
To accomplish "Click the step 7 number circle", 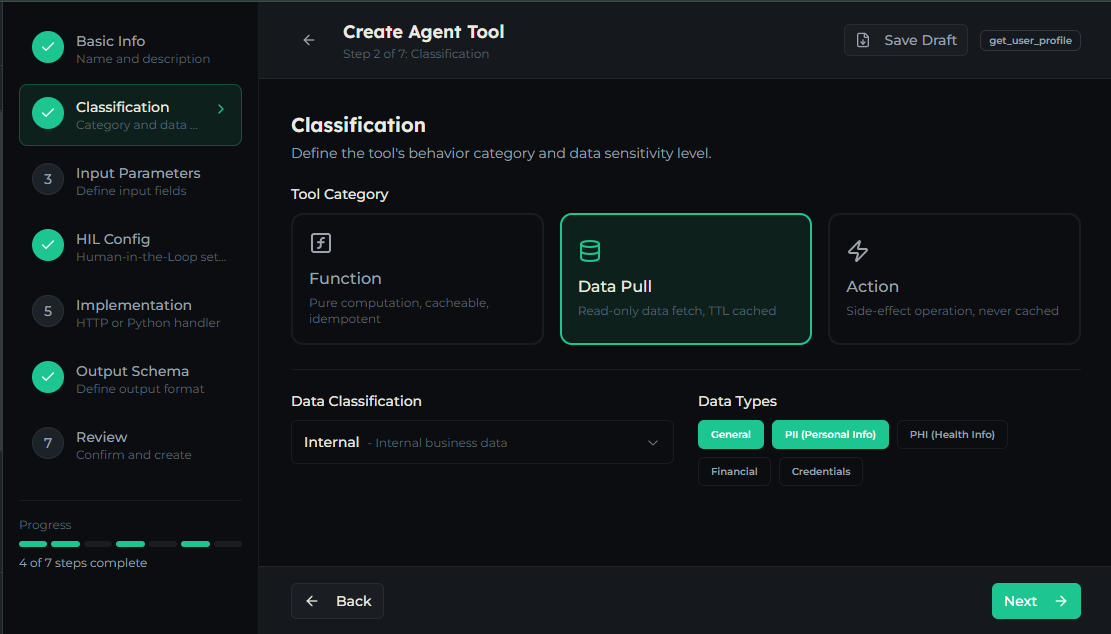I will (48, 443).
